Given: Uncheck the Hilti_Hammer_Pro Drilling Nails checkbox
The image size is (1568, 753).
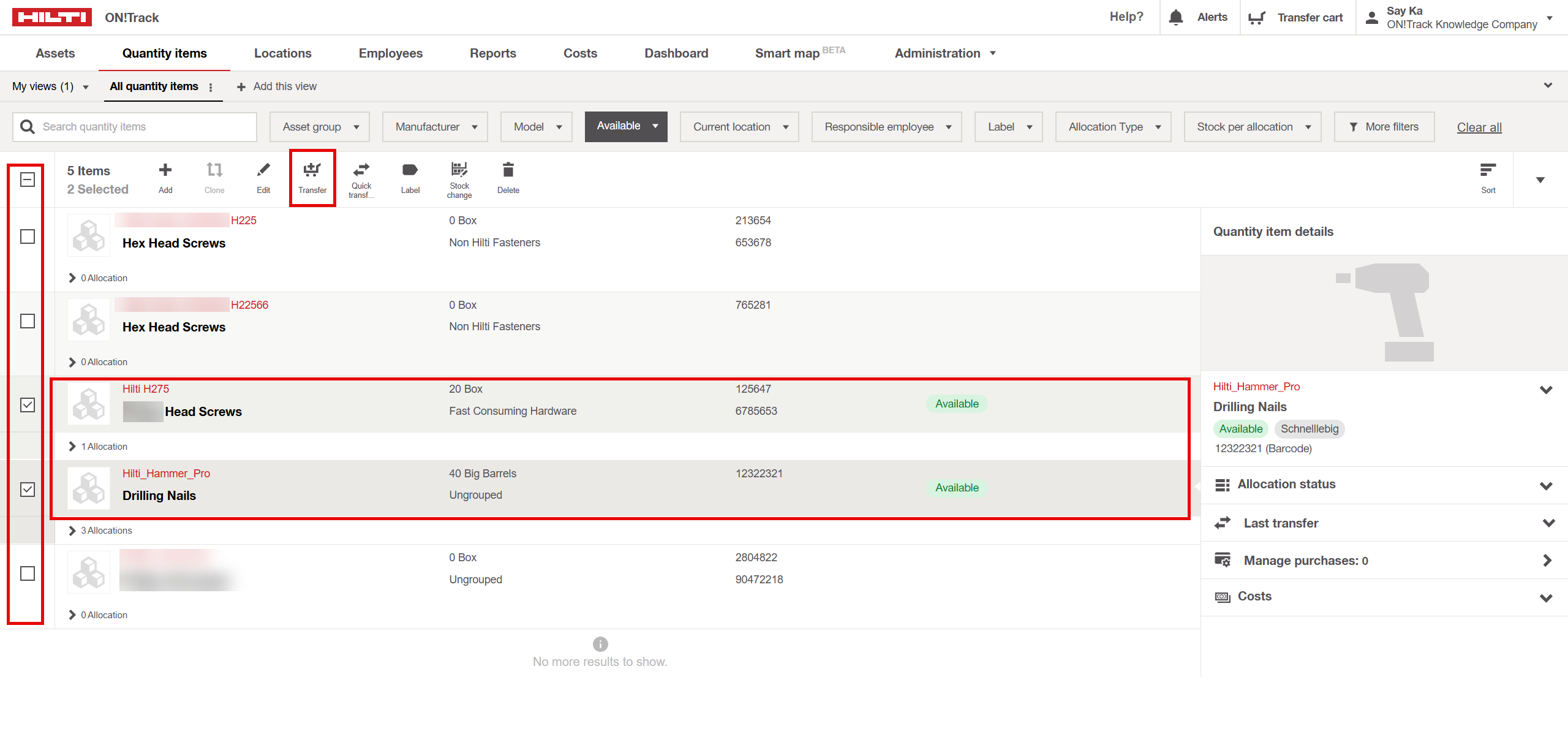Looking at the screenshot, I should point(28,489).
